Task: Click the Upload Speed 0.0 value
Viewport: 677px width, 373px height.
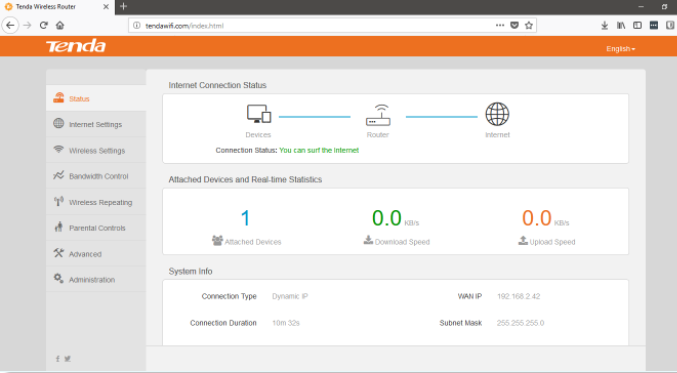Action: tap(537, 218)
